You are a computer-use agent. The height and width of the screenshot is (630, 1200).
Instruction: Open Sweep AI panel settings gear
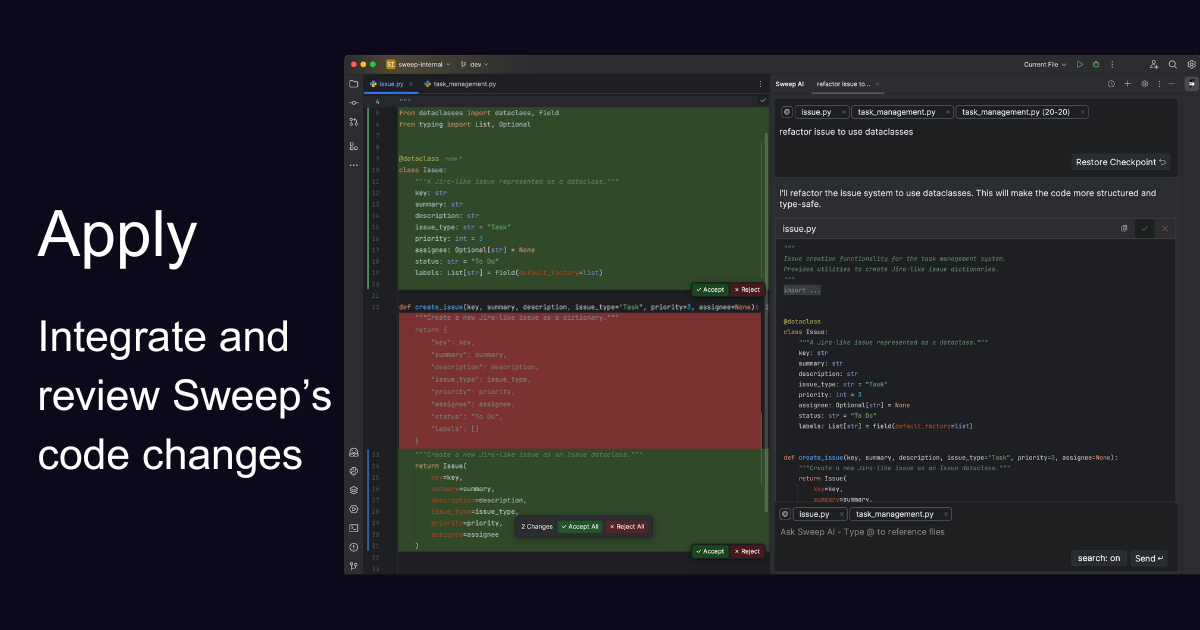click(x=1144, y=84)
